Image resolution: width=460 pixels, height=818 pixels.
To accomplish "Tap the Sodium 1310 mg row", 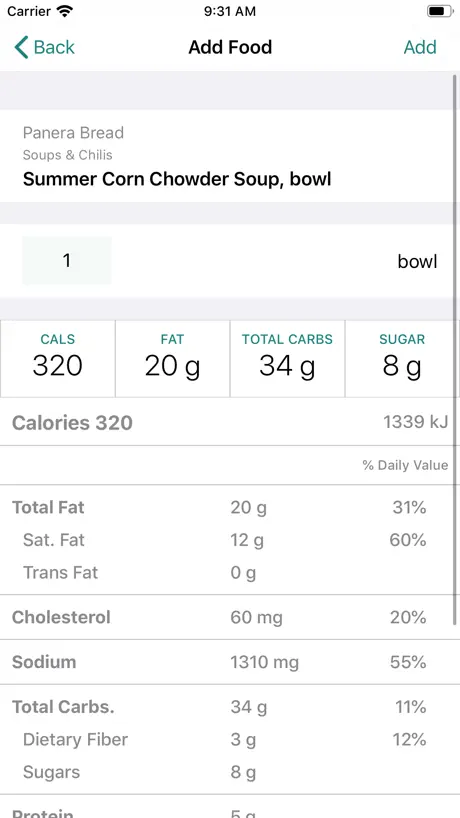I will point(230,662).
